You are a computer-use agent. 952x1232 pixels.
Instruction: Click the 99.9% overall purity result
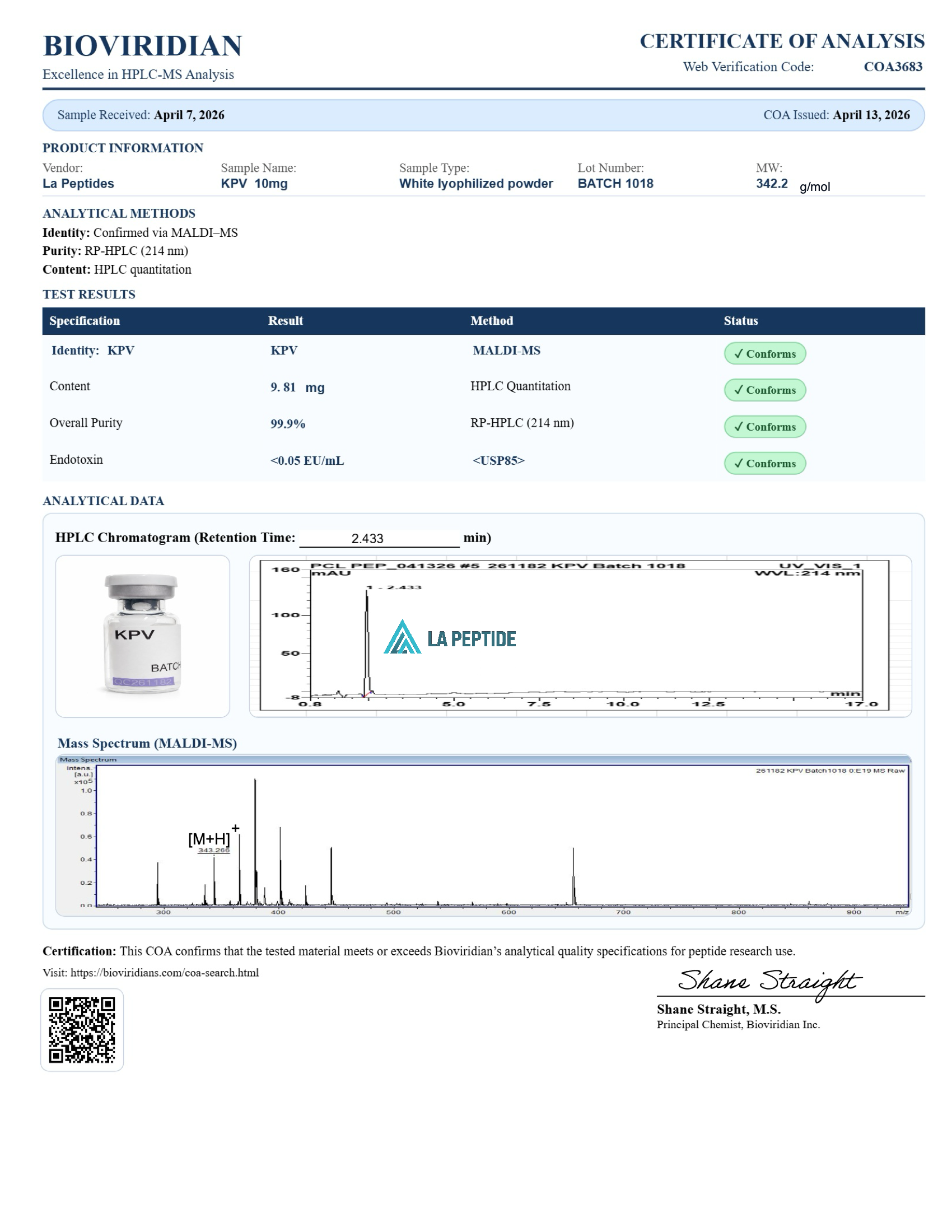tap(288, 424)
